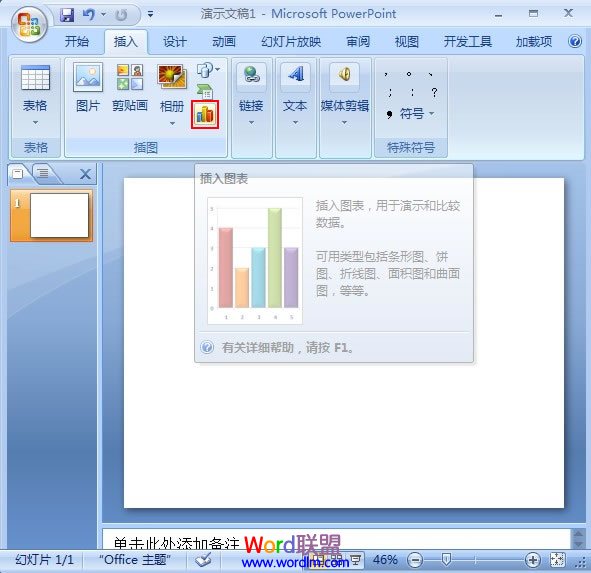Insert the question mark special symbol
The image size is (591, 573).
point(435,92)
